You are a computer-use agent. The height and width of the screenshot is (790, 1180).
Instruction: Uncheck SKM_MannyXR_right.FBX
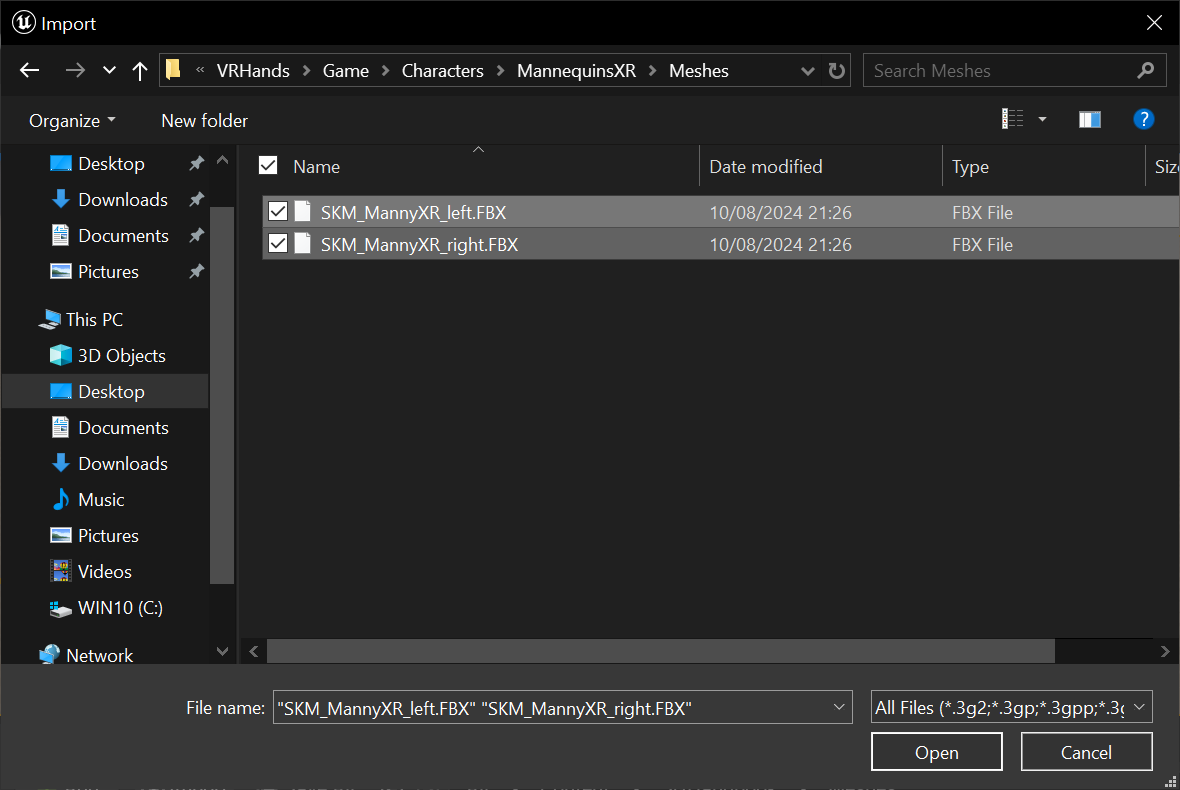click(x=277, y=244)
